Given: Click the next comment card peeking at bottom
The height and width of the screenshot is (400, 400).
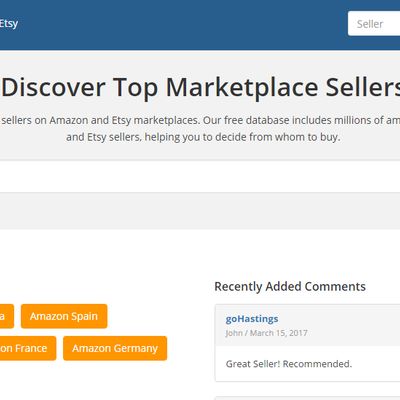Looking at the screenshot, I should coord(307,398).
